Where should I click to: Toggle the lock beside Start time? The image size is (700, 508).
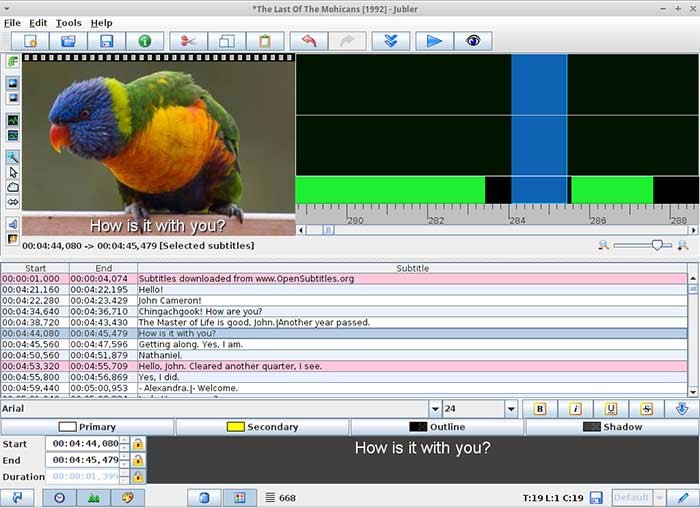(x=138, y=443)
